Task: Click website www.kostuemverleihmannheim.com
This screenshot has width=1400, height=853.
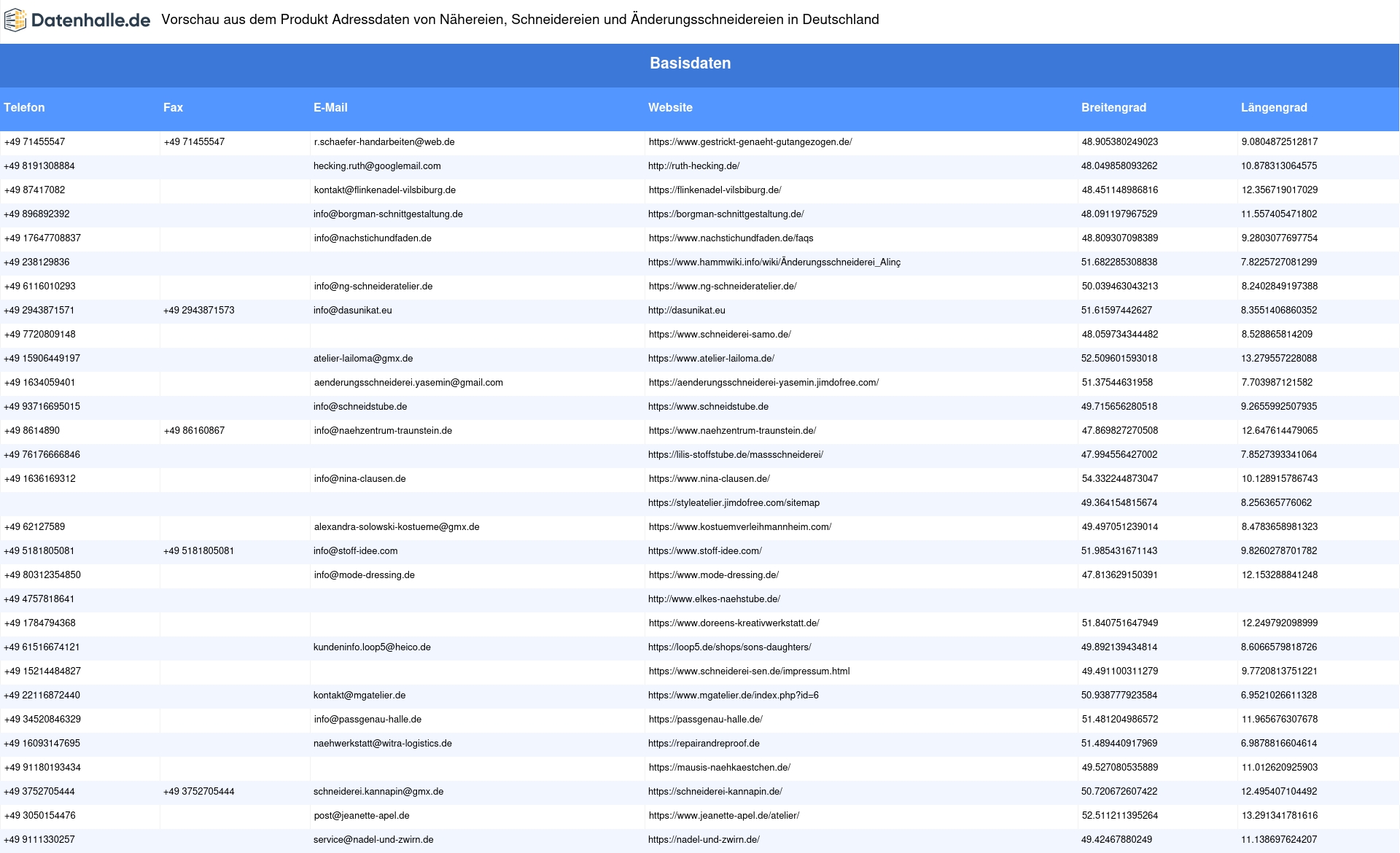Action: pyautogui.click(x=740, y=527)
